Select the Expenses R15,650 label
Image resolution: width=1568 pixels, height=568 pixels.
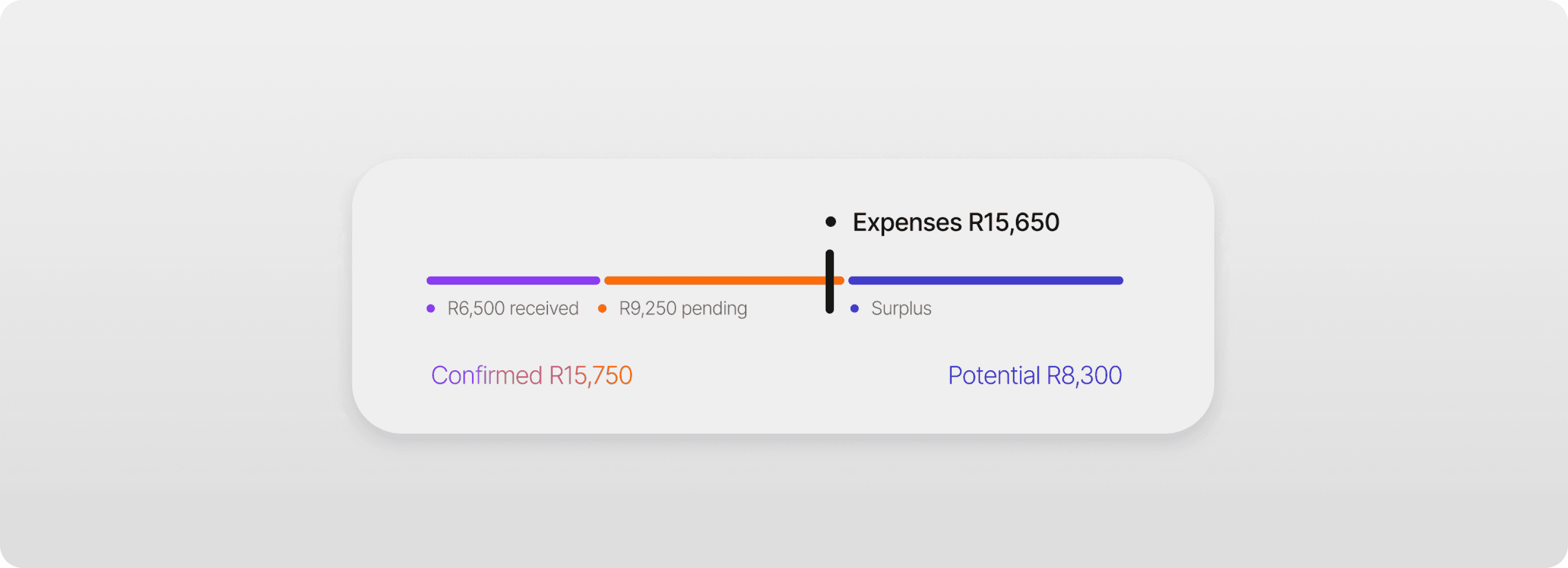pos(956,222)
